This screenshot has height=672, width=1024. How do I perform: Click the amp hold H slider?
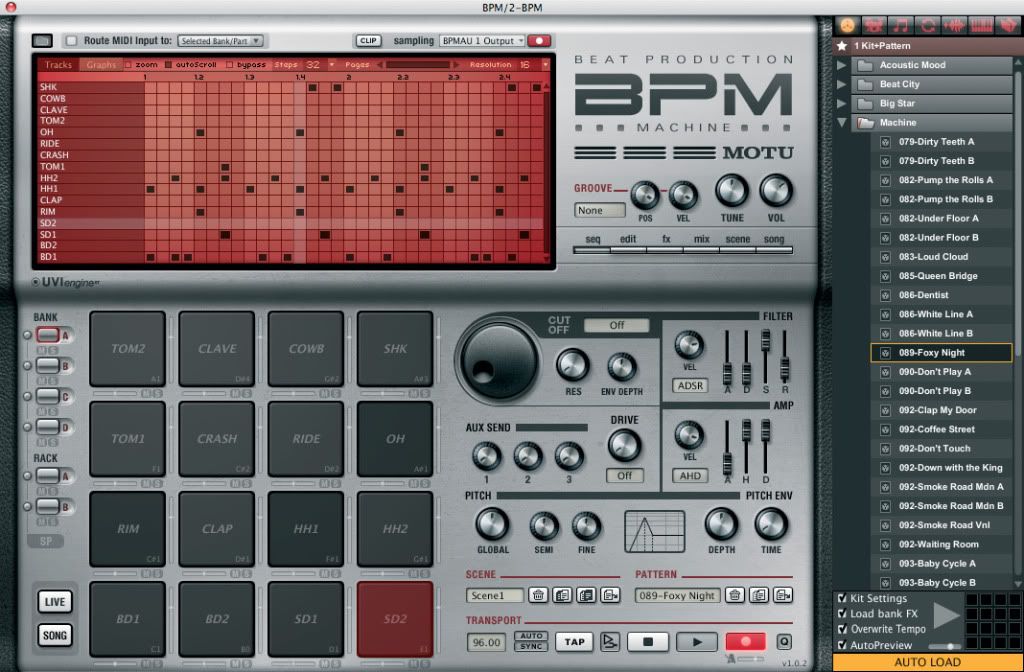point(746,447)
